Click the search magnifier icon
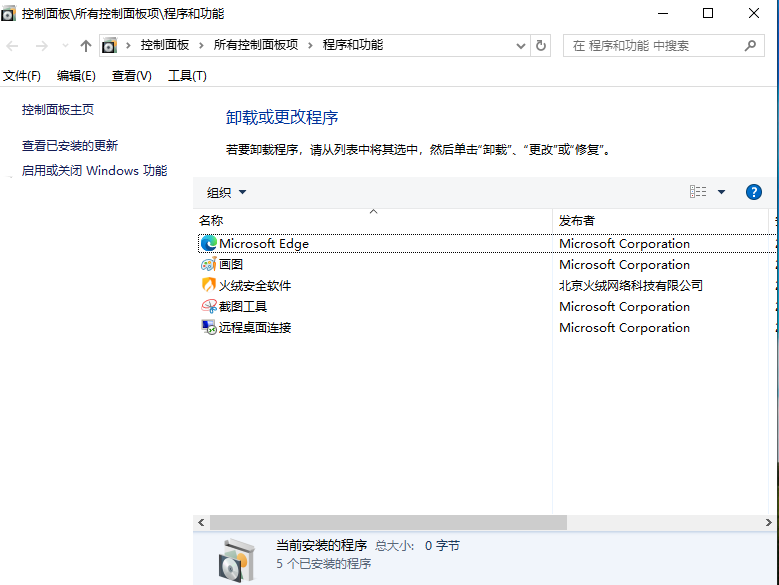 coord(750,46)
